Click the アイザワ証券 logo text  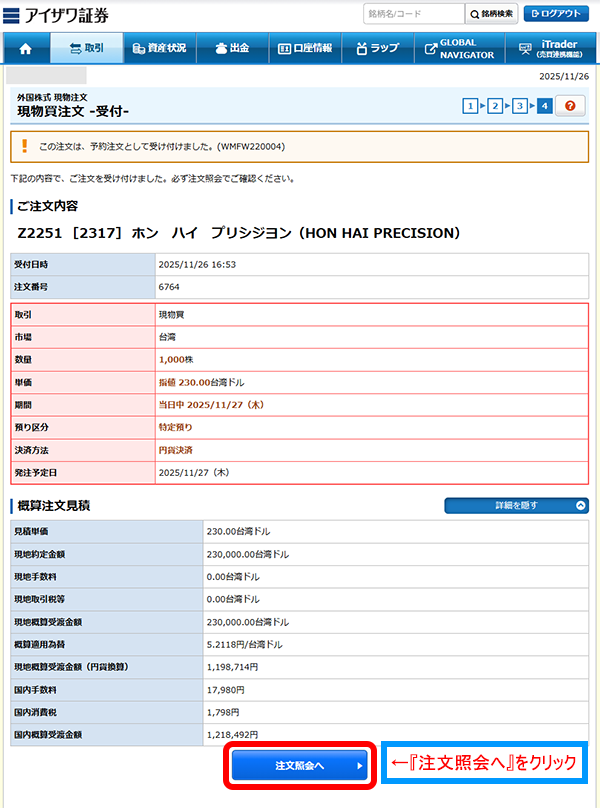(x=66, y=16)
